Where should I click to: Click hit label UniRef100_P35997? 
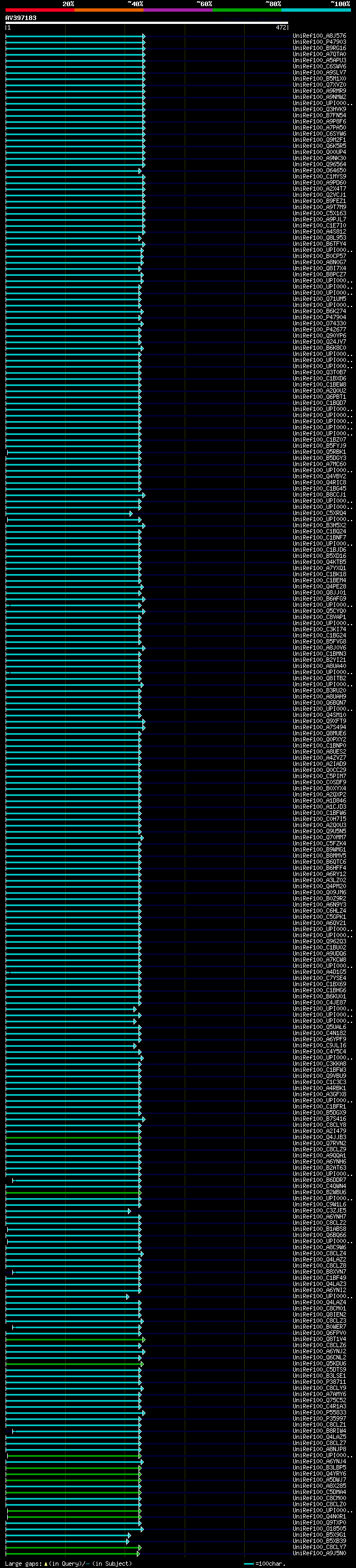319,1418
